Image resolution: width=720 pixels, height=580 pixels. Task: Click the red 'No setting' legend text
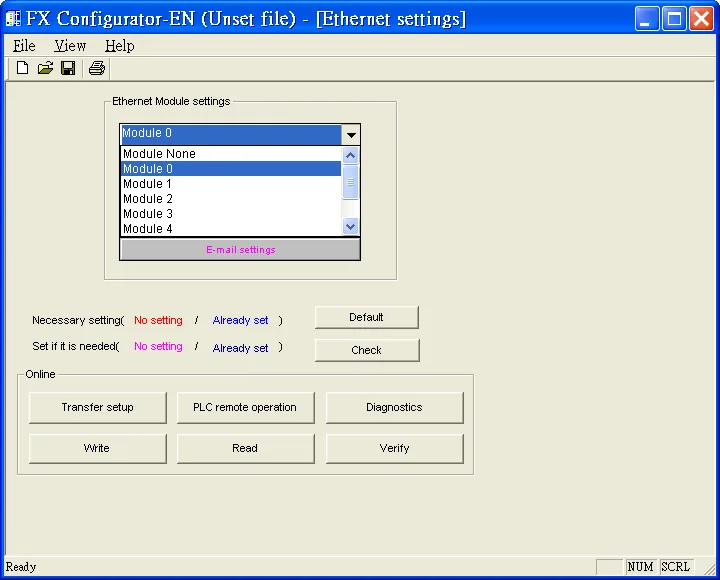coord(158,320)
